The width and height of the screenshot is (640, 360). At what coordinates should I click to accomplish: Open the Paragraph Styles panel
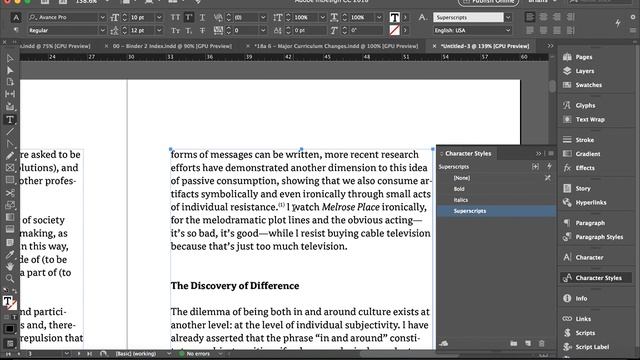(x=593, y=237)
